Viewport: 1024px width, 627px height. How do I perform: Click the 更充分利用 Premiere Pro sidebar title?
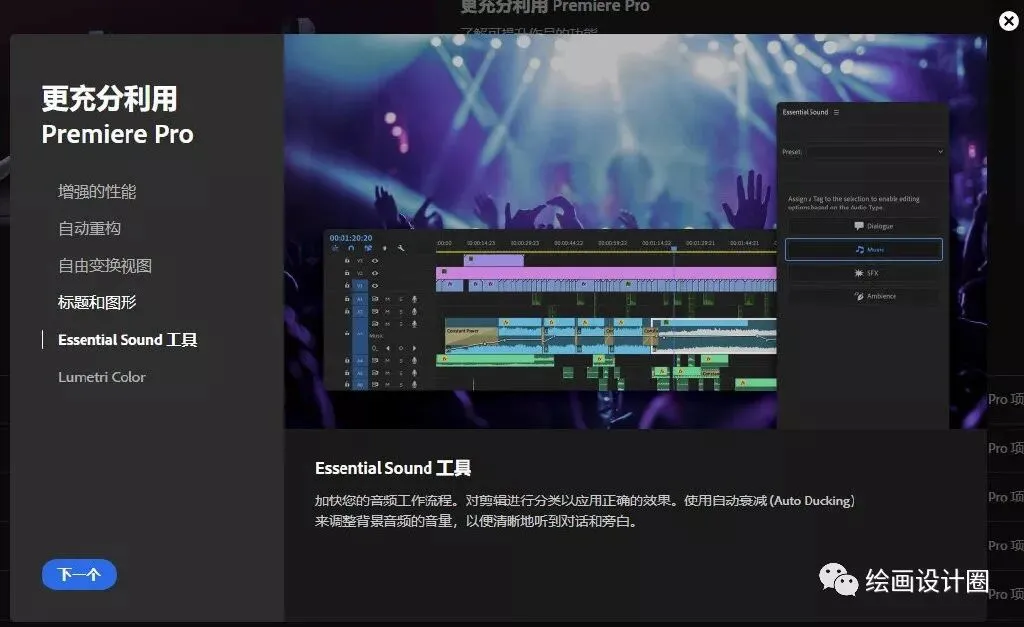click(x=118, y=116)
